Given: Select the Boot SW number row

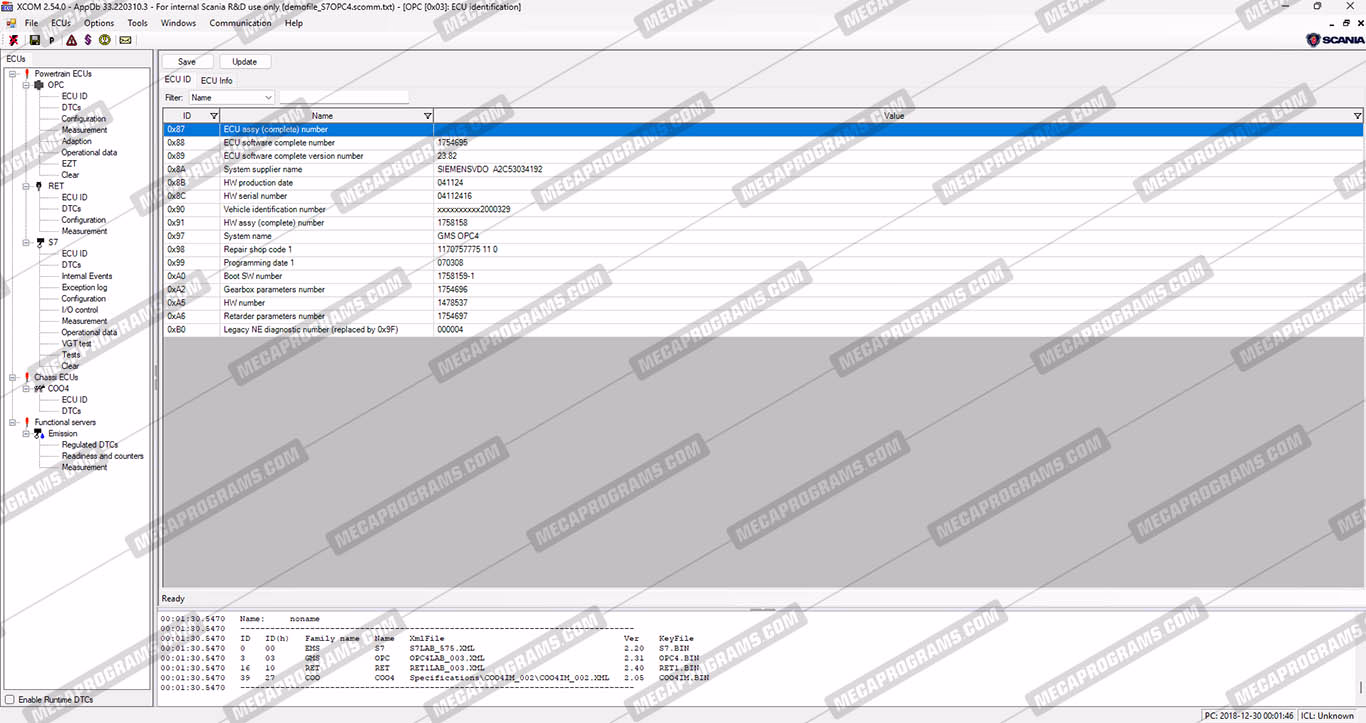Looking at the screenshot, I should point(762,276).
